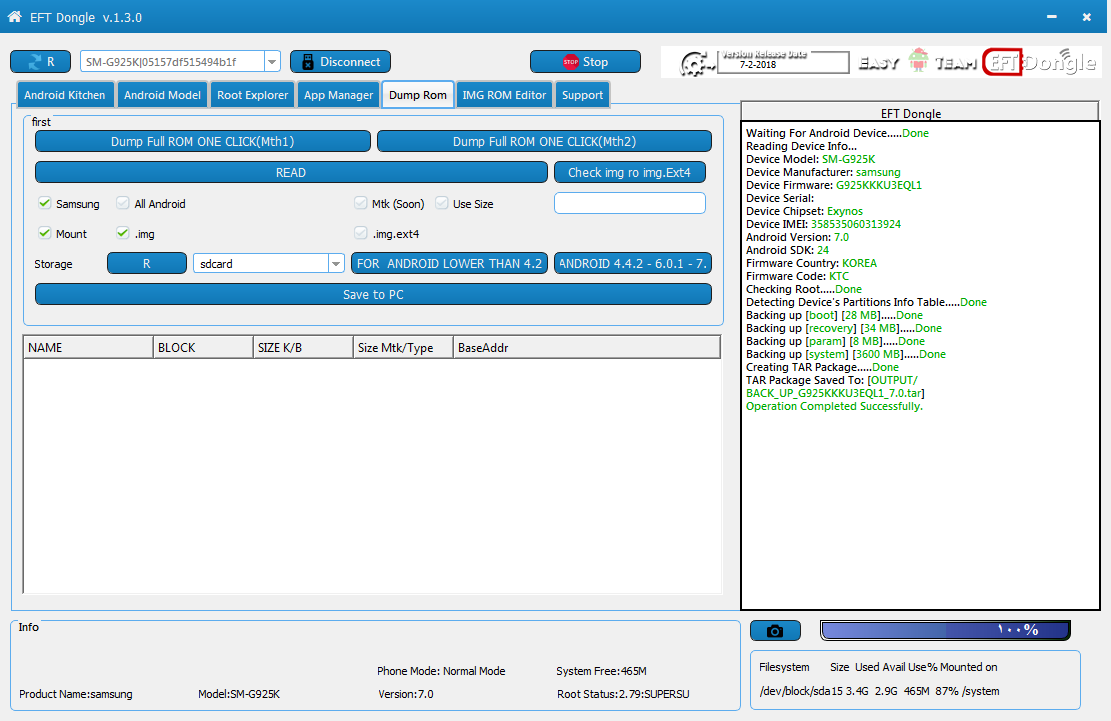Click the /dev/block/sda15 filesystem row
This screenshot has height=721, width=1111.
click(x=879, y=691)
